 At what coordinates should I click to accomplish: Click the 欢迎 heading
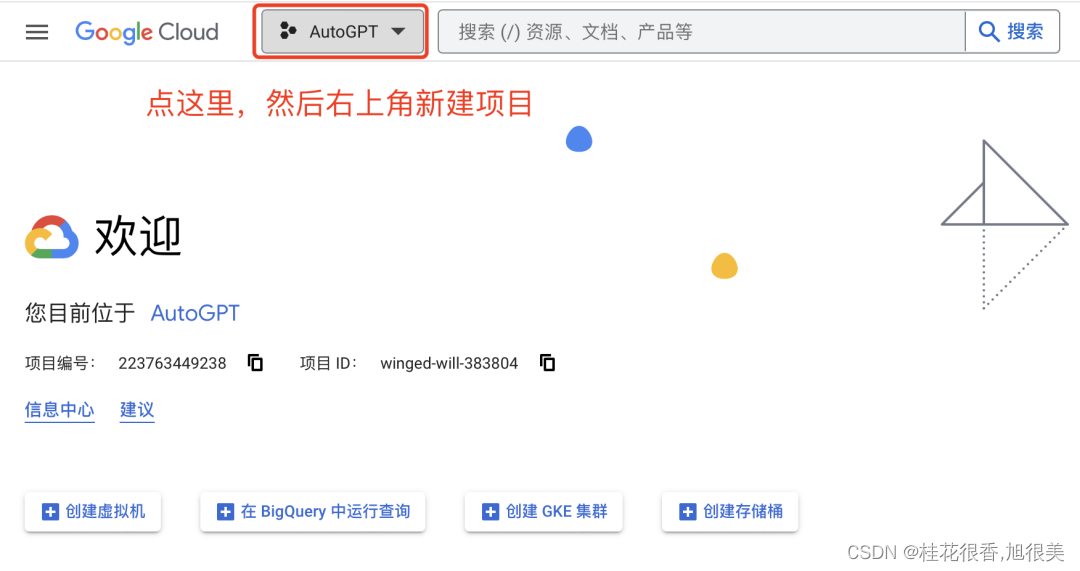138,236
